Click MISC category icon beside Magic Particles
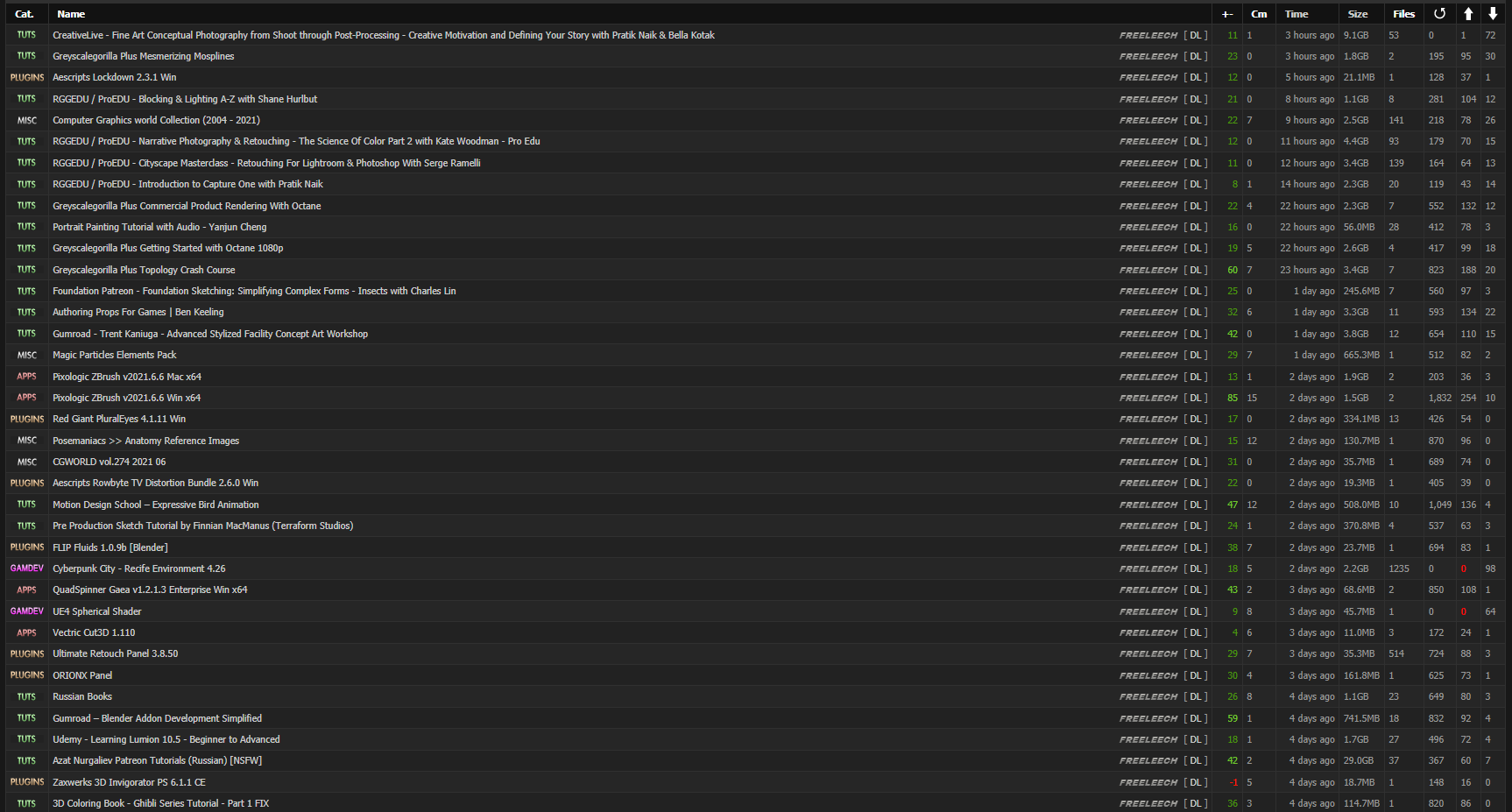The image size is (1512, 812). [x=27, y=356]
